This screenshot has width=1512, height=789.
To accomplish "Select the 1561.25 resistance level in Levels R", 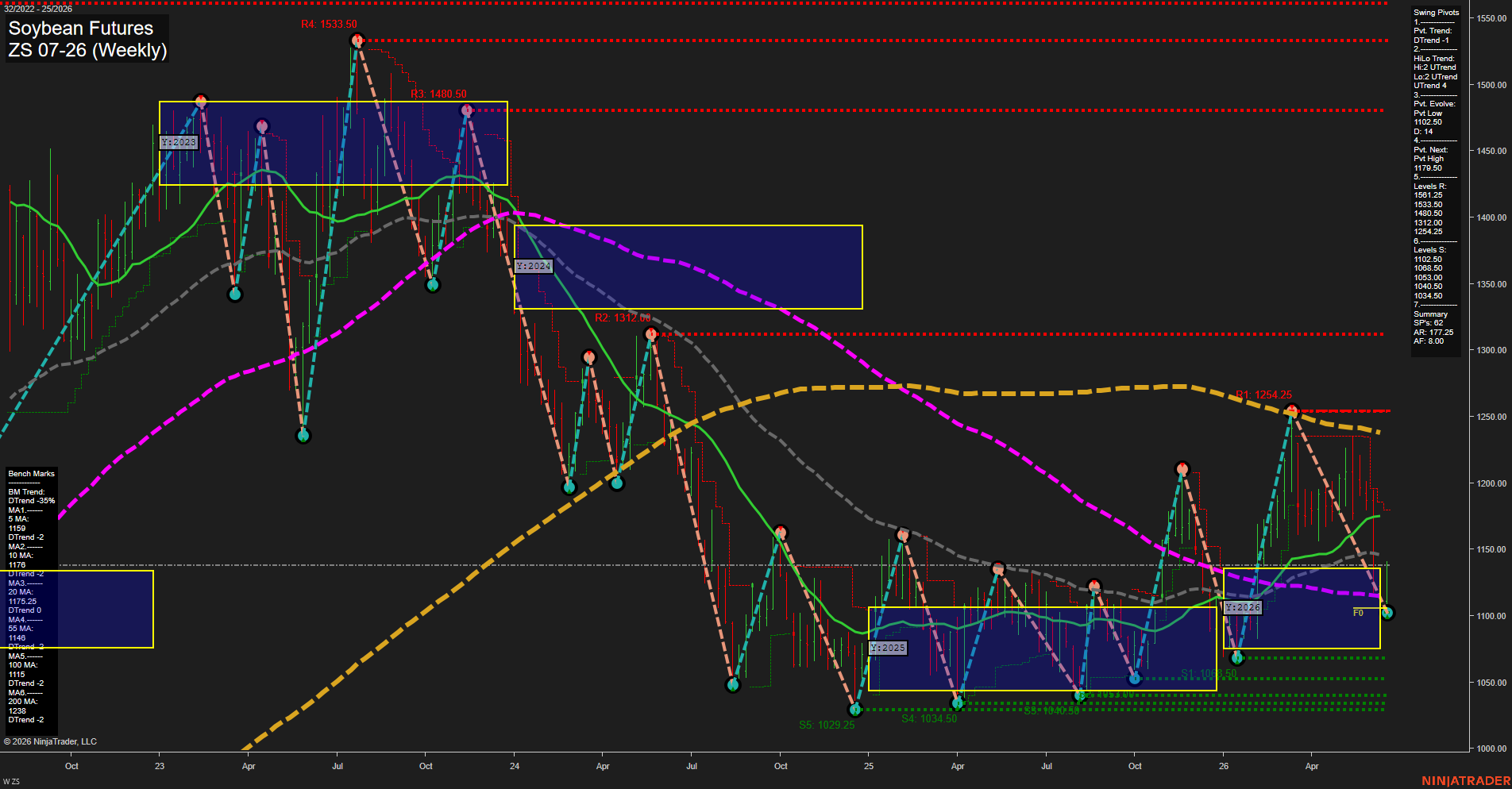I will pyautogui.click(x=1428, y=195).
